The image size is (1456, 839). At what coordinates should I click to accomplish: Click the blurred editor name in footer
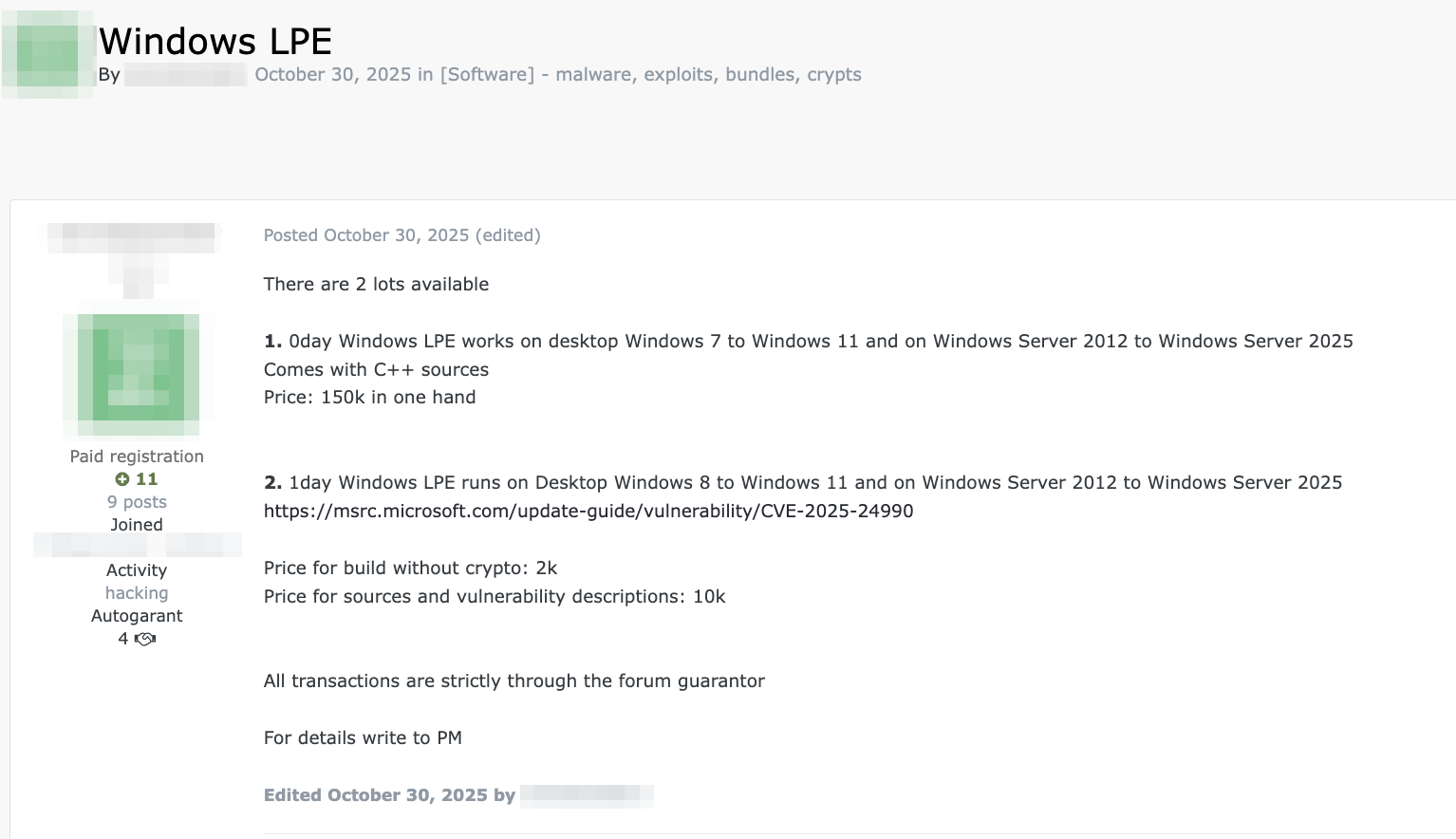587,795
